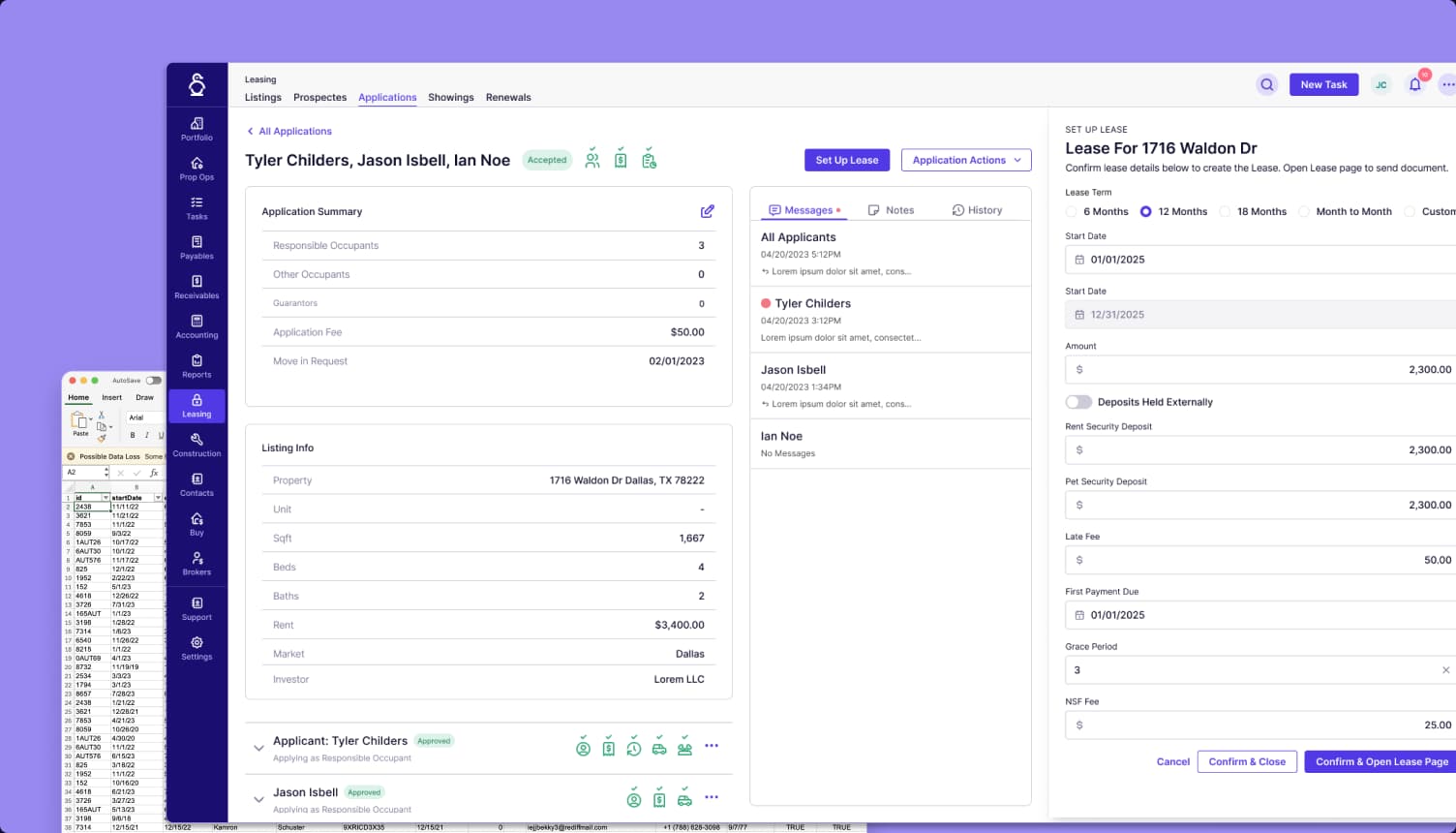Open the Application Actions dropdown
Image resolution: width=1456 pixels, height=833 pixels.
pos(966,160)
